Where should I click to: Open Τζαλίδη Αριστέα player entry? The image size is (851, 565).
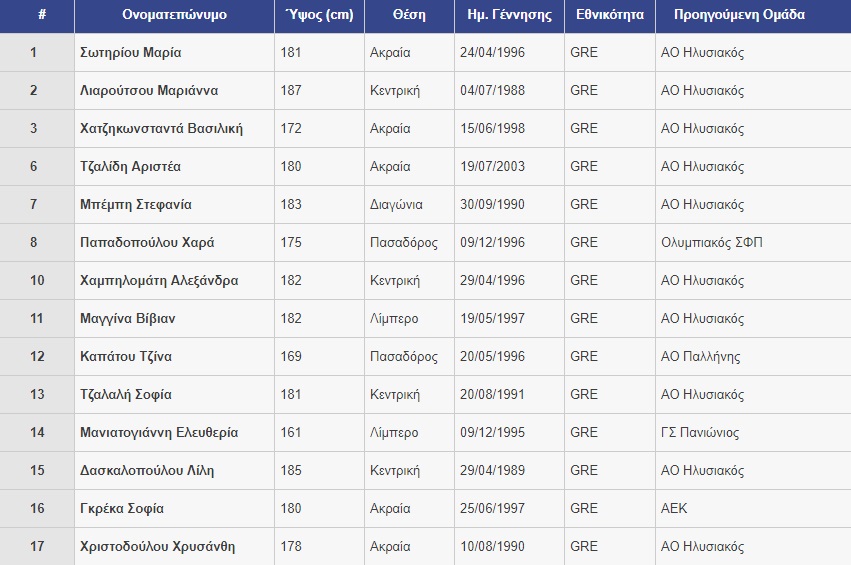[x=130, y=167]
